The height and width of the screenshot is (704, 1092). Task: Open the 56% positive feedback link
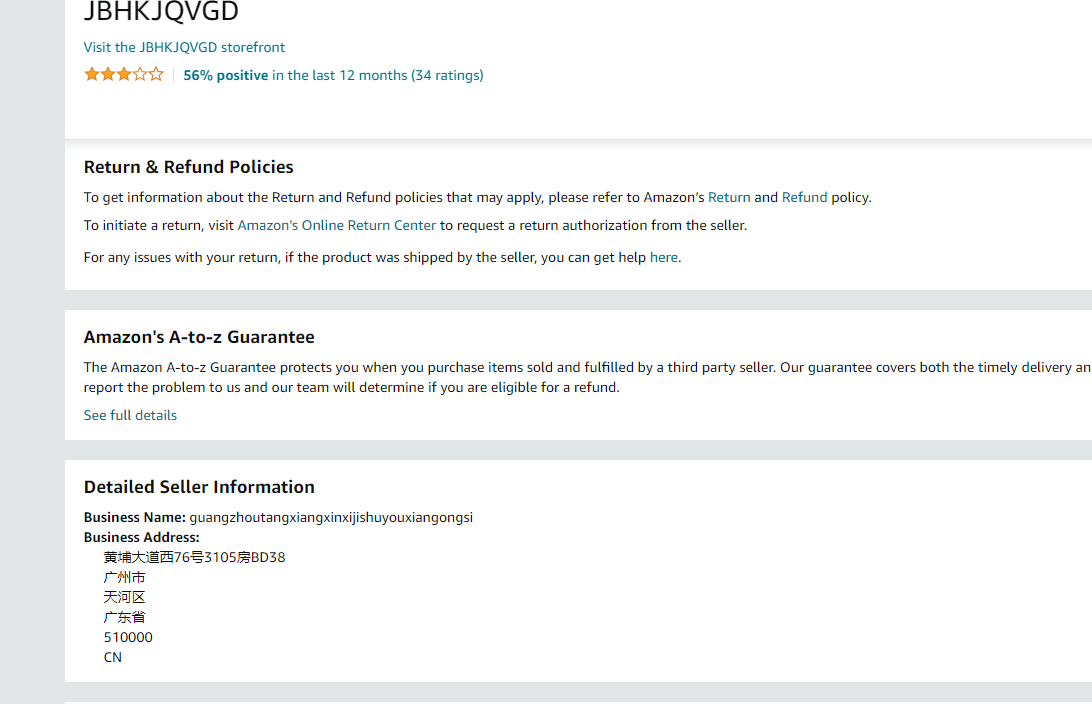pos(226,75)
